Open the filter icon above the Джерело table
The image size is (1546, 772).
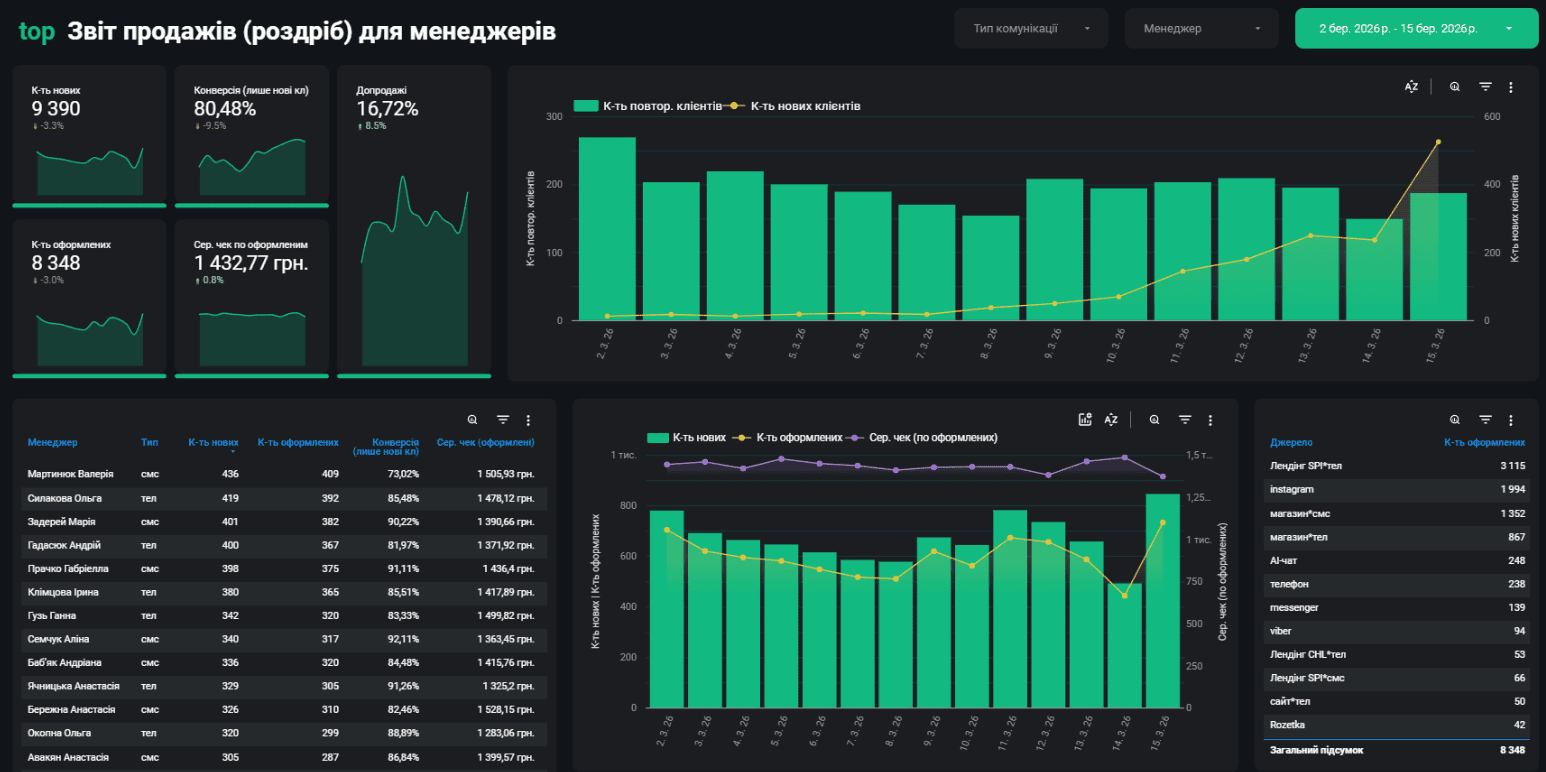pyautogui.click(x=1485, y=420)
